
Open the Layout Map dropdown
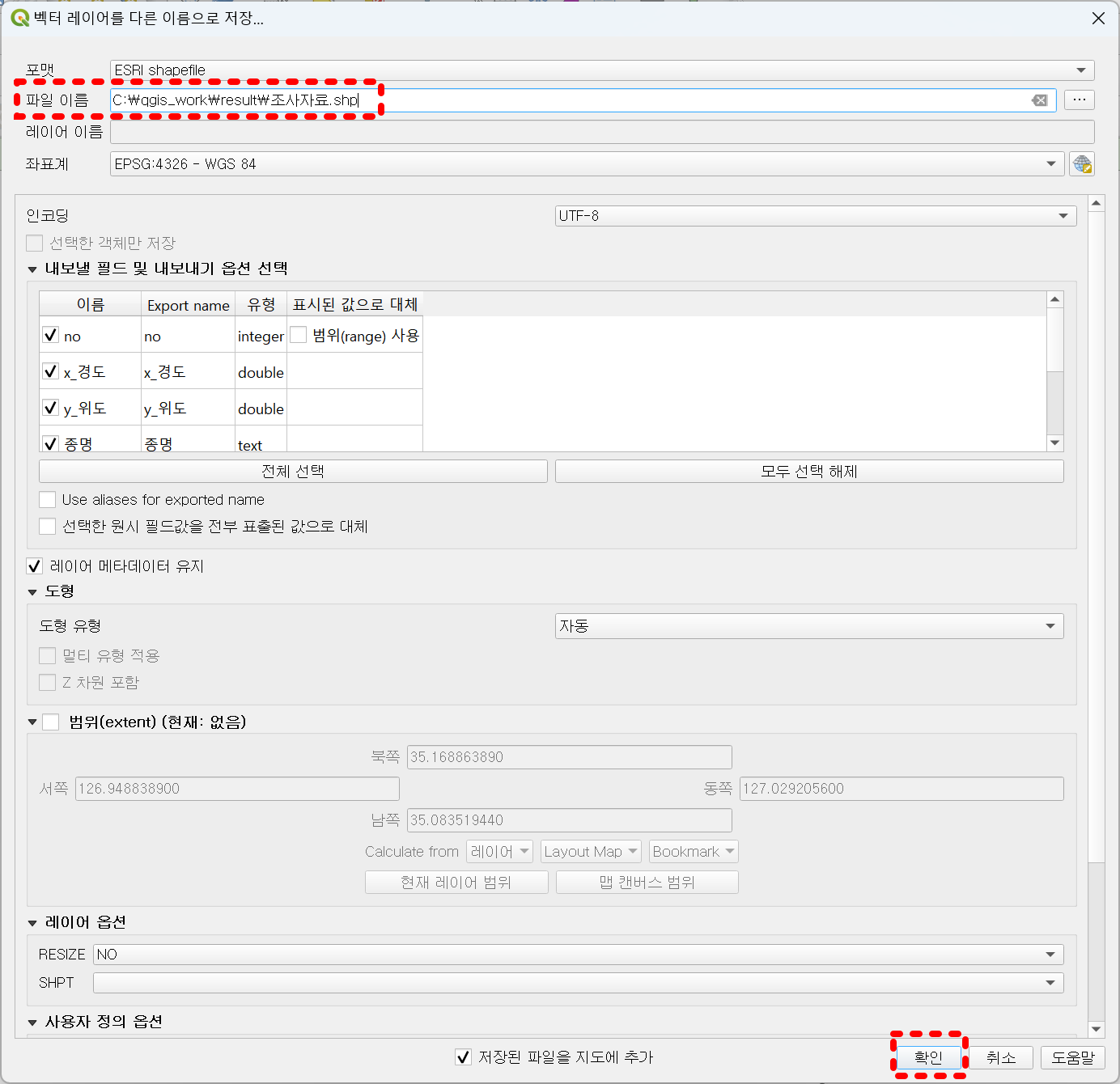coord(591,852)
